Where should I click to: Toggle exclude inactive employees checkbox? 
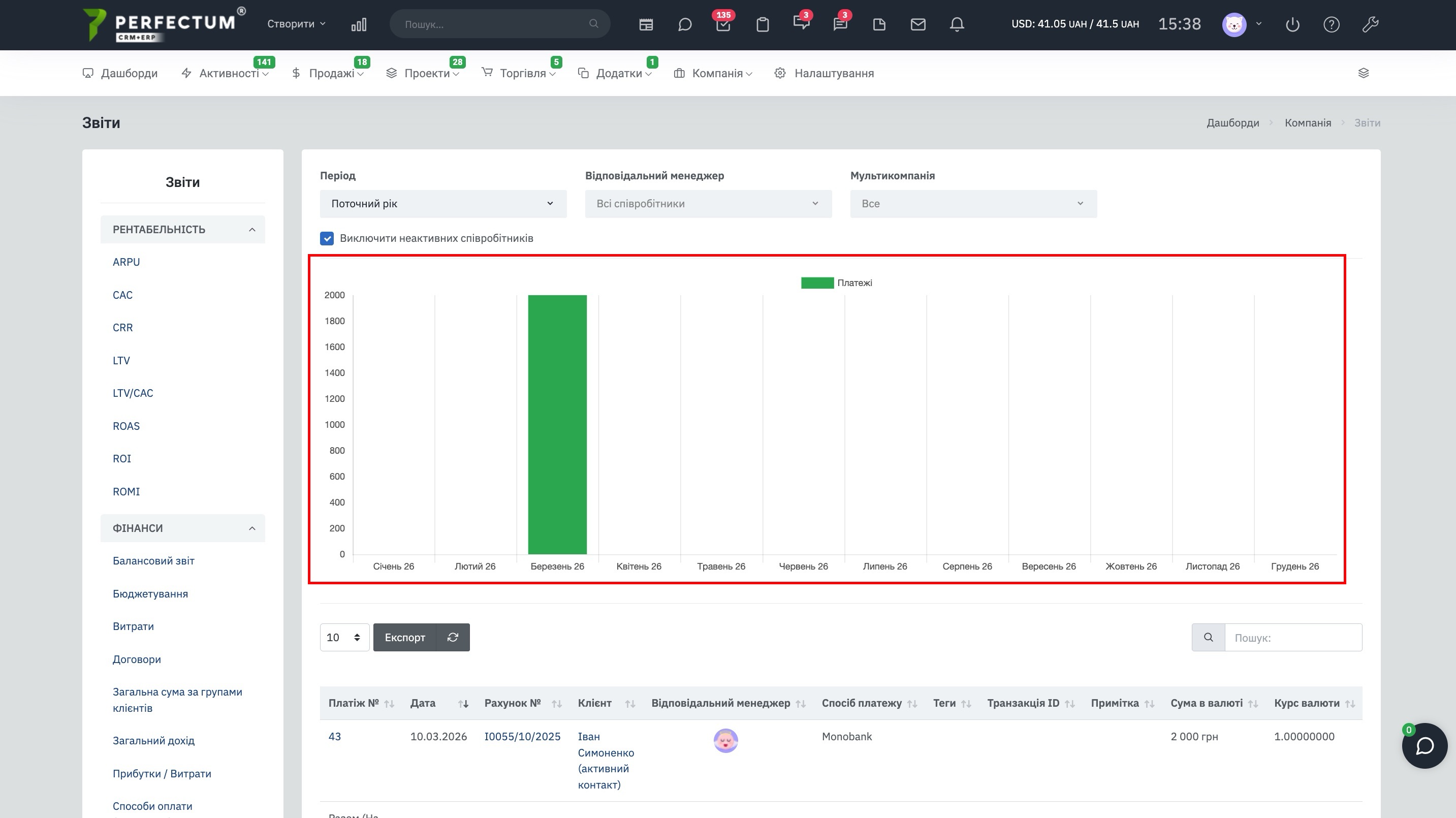tap(327, 238)
